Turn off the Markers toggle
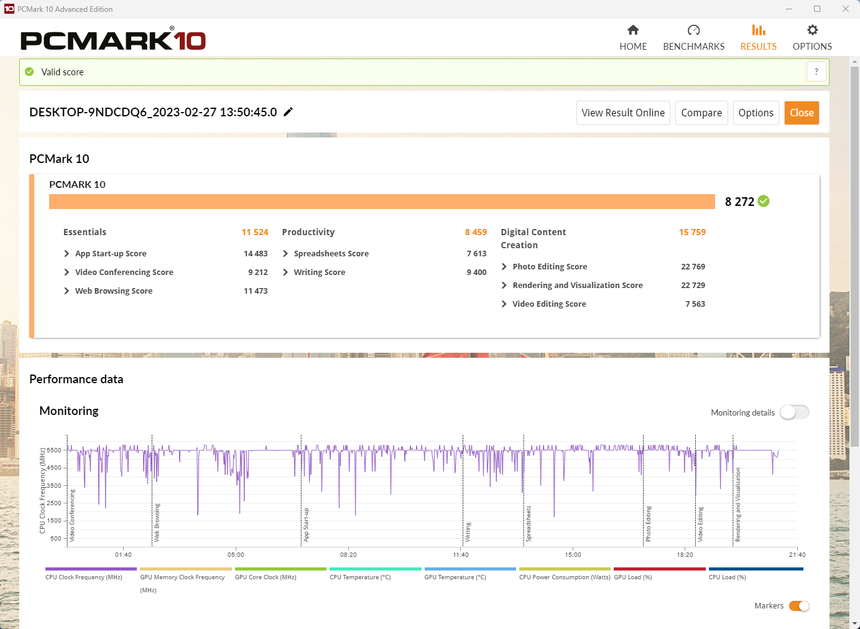 click(x=798, y=606)
